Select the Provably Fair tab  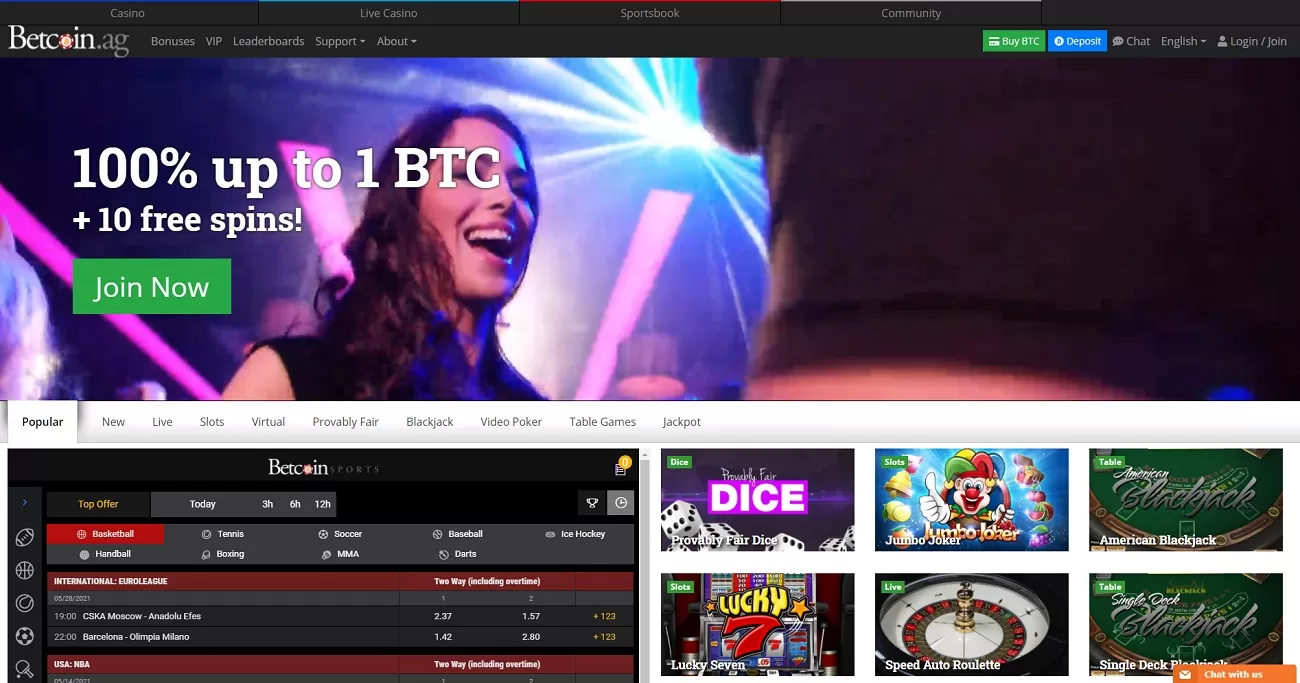pyautogui.click(x=345, y=422)
